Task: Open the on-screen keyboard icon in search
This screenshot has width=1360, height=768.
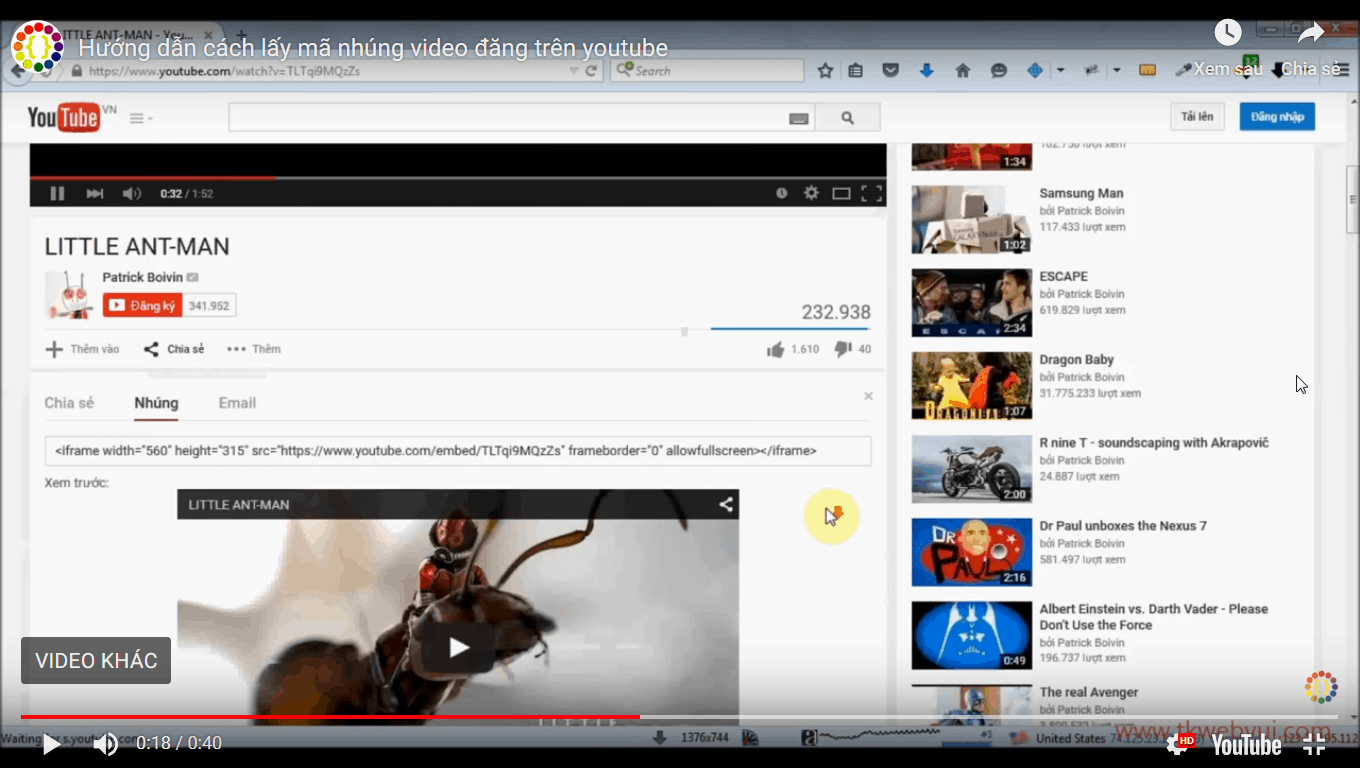Action: pyautogui.click(x=799, y=118)
